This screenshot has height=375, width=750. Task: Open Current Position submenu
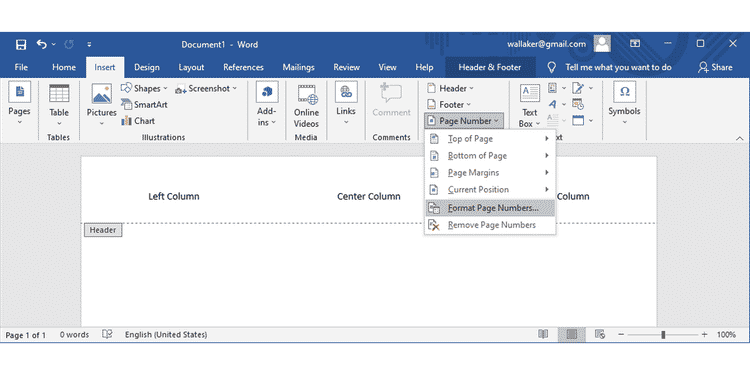point(490,189)
